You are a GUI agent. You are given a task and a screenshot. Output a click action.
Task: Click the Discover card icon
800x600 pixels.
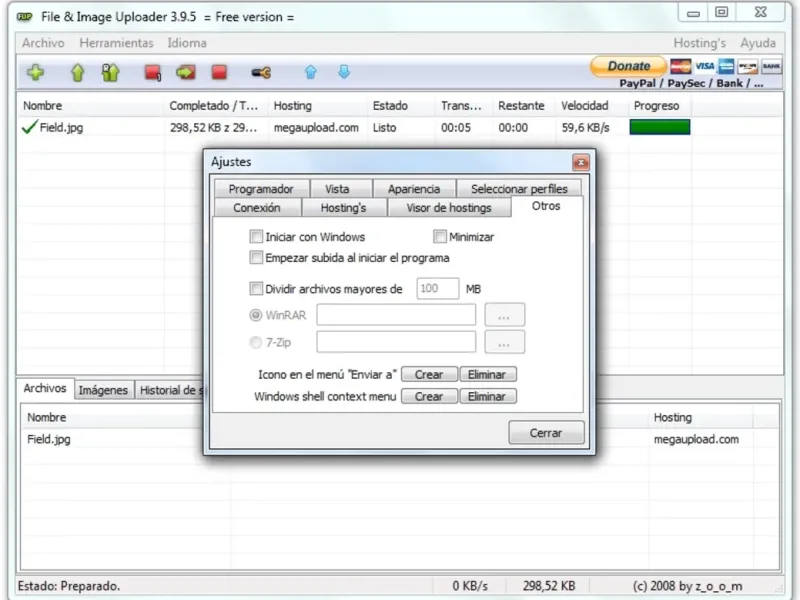(748, 66)
